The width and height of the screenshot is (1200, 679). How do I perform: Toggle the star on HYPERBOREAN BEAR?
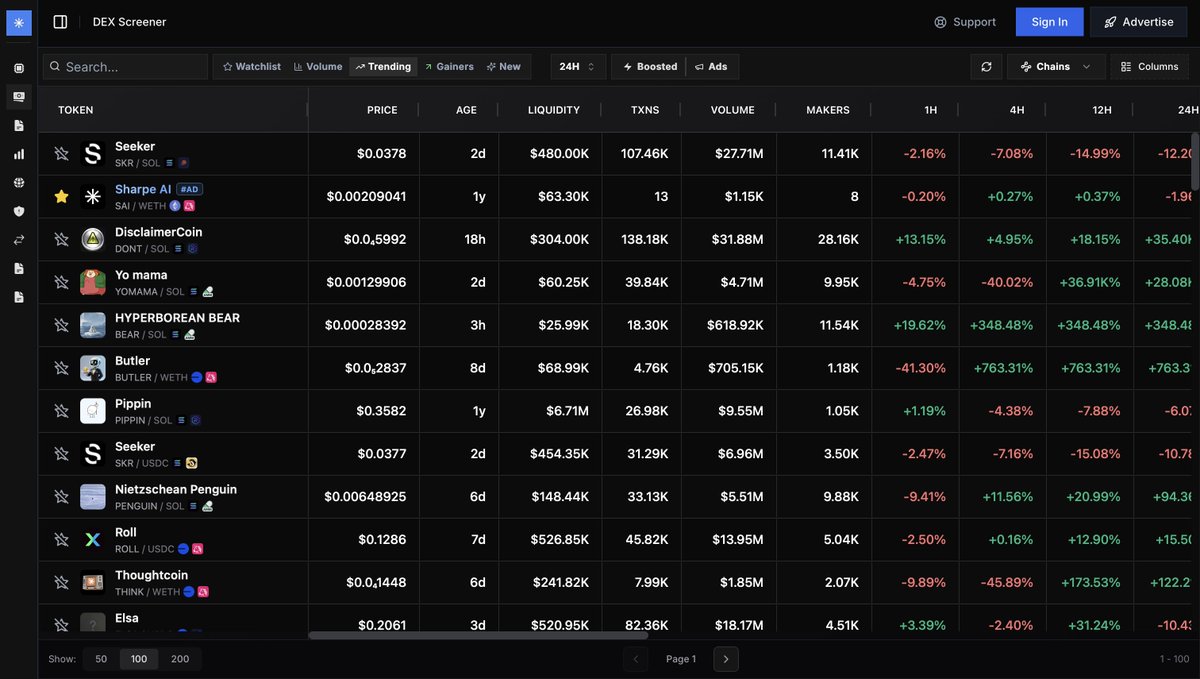[x=61, y=325]
